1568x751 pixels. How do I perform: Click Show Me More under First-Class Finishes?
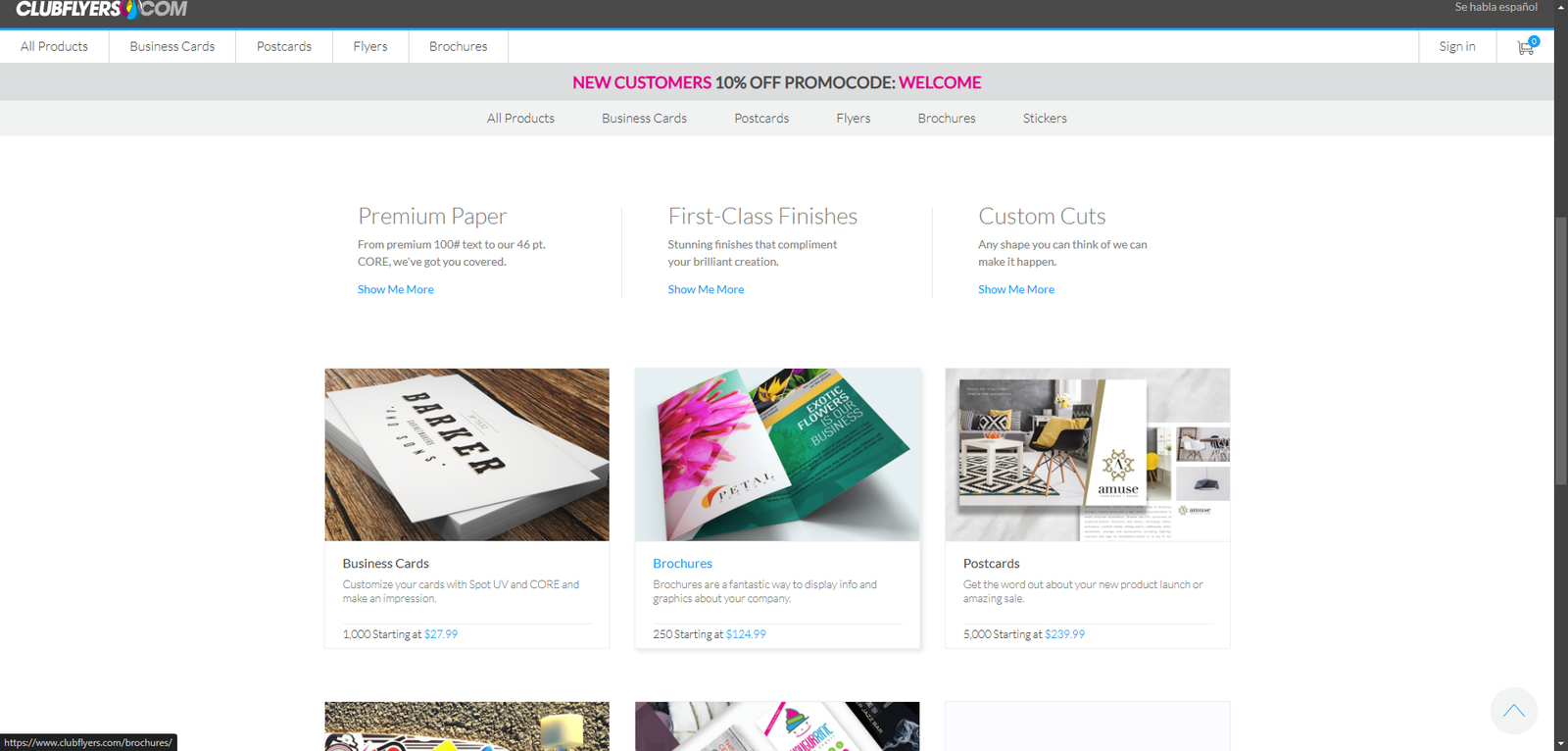pyautogui.click(x=706, y=290)
